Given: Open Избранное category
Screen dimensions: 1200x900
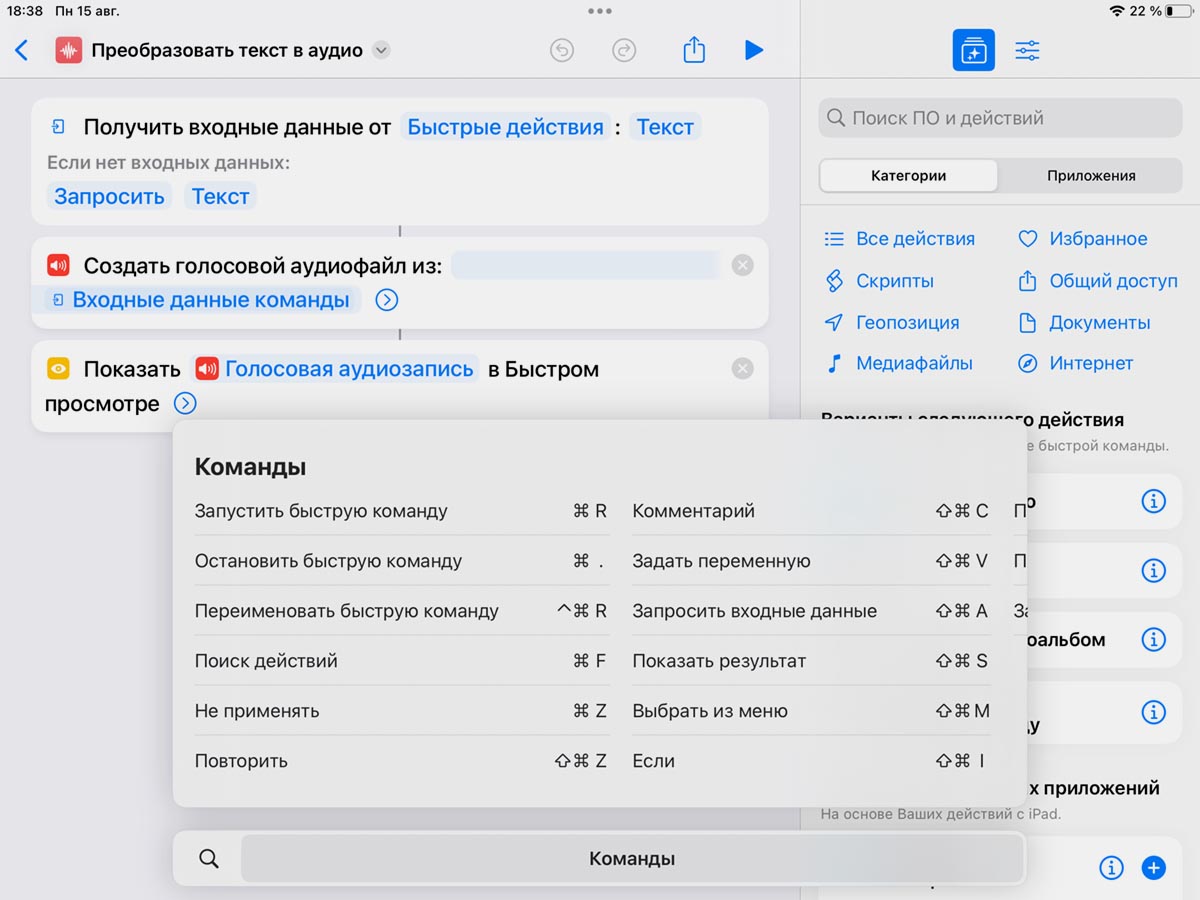Looking at the screenshot, I should point(1082,239).
